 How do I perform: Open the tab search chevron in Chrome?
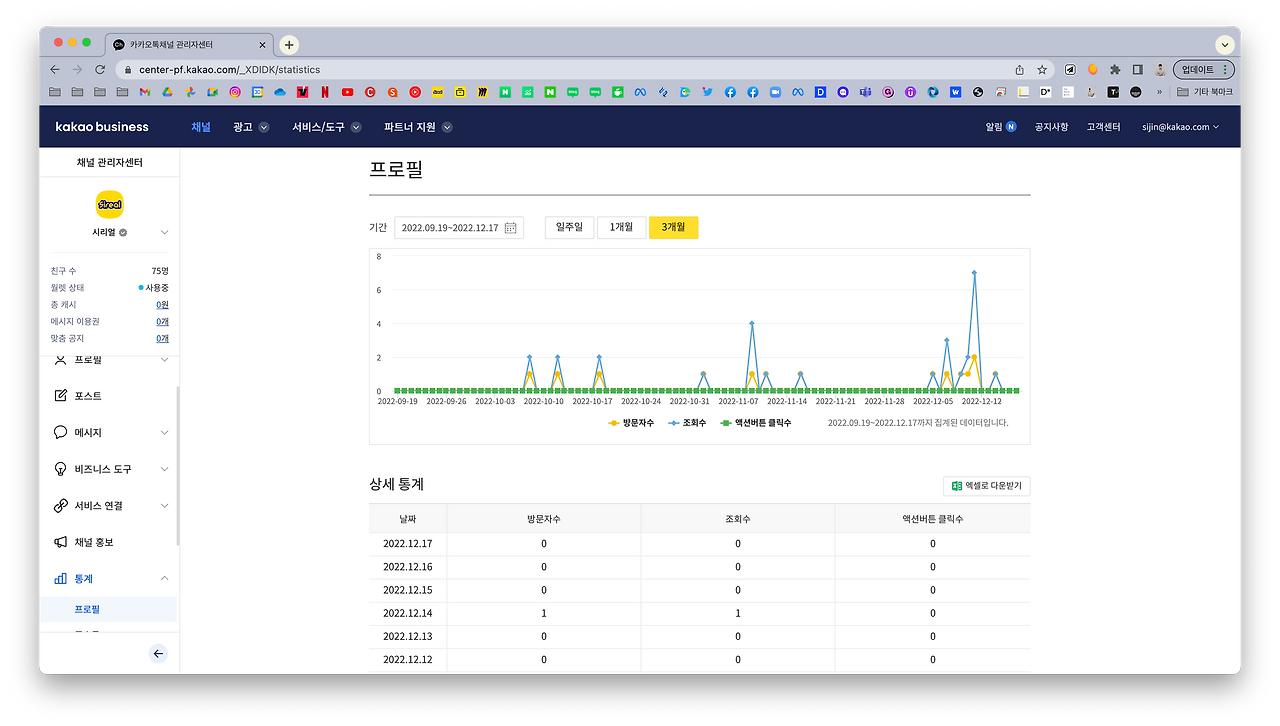click(1225, 45)
